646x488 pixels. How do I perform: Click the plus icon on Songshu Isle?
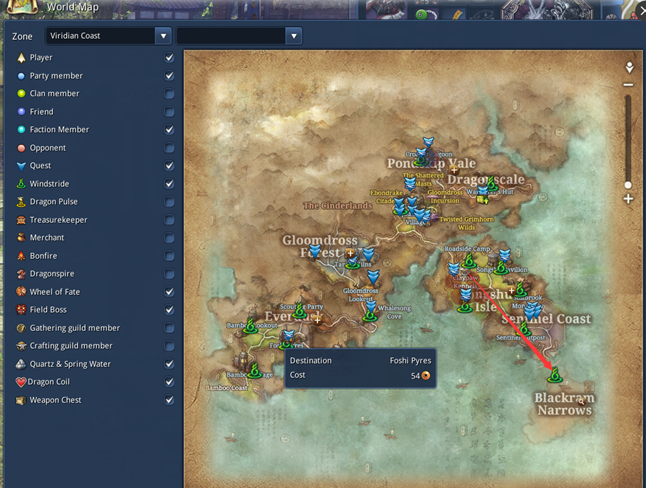[511, 290]
